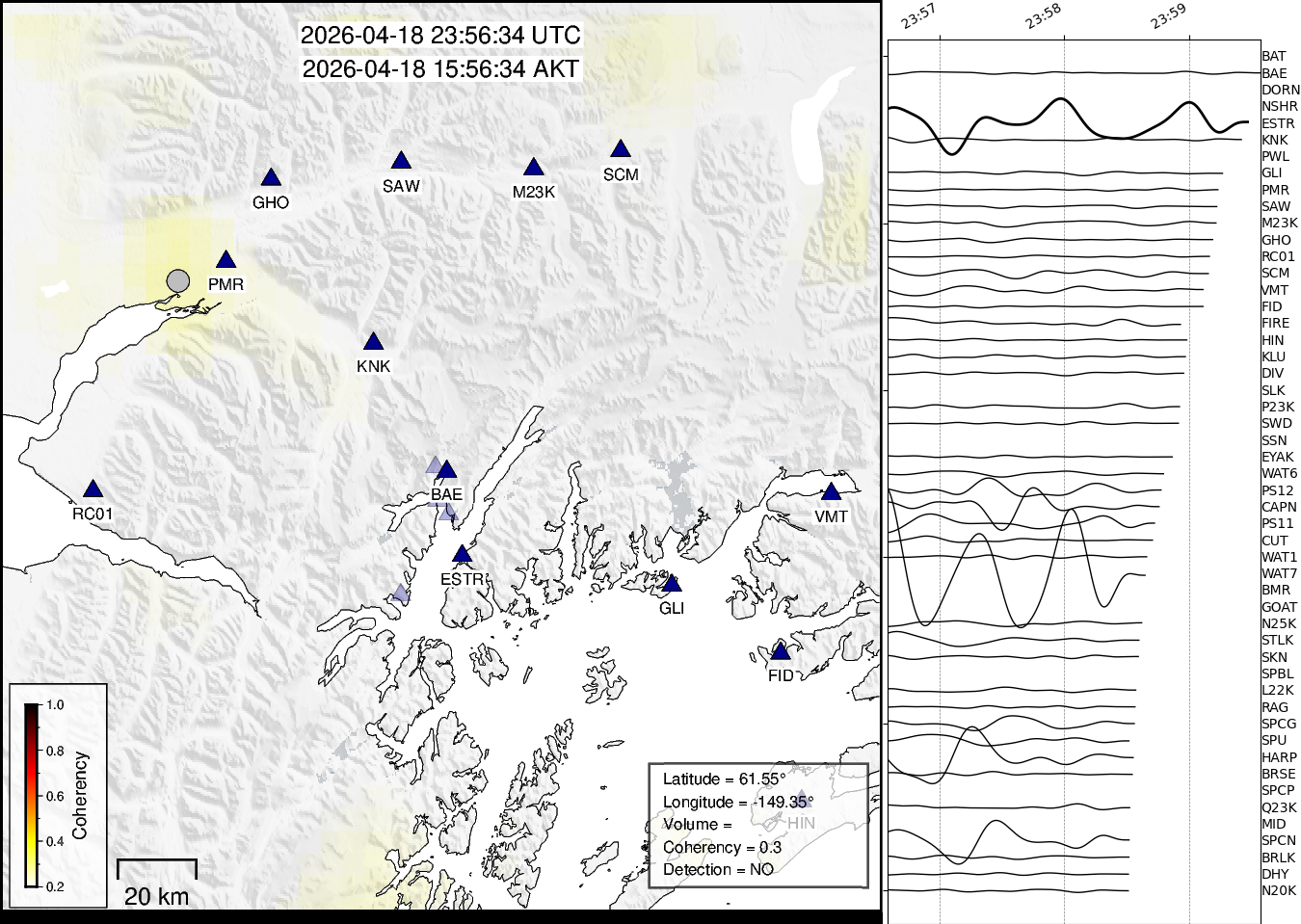Click BAT in the waveform station list
The width and height of the screenshot is (1301, 924).
pos(1274,57)
